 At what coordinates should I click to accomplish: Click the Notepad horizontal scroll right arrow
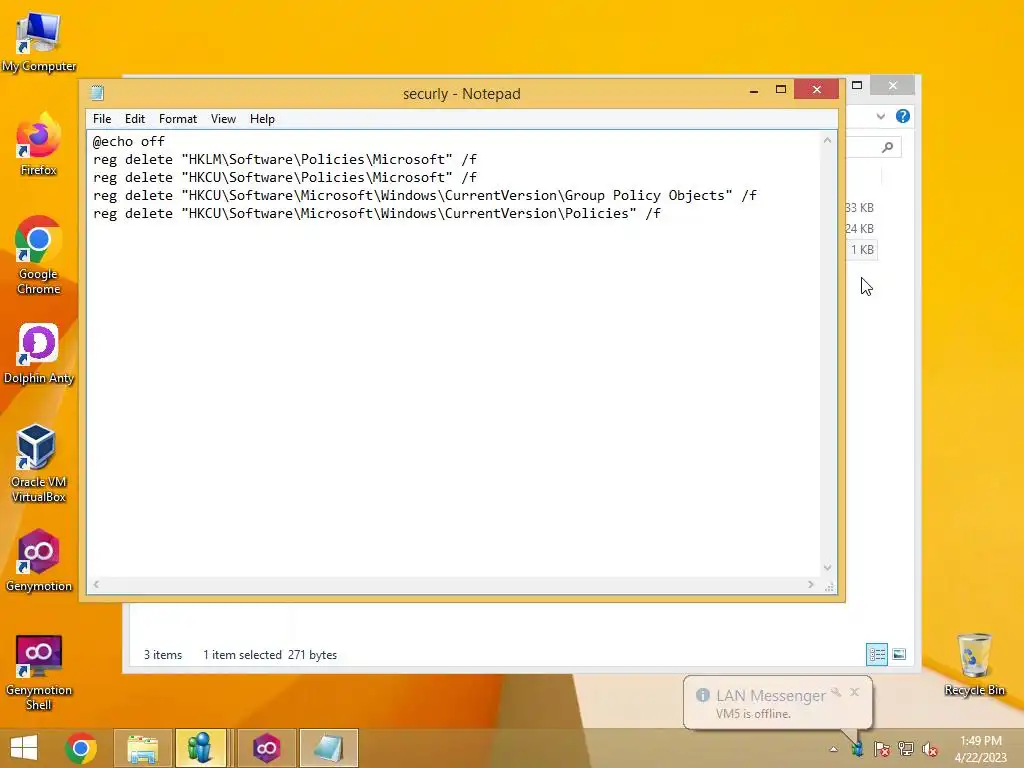[x=811, y=584]
